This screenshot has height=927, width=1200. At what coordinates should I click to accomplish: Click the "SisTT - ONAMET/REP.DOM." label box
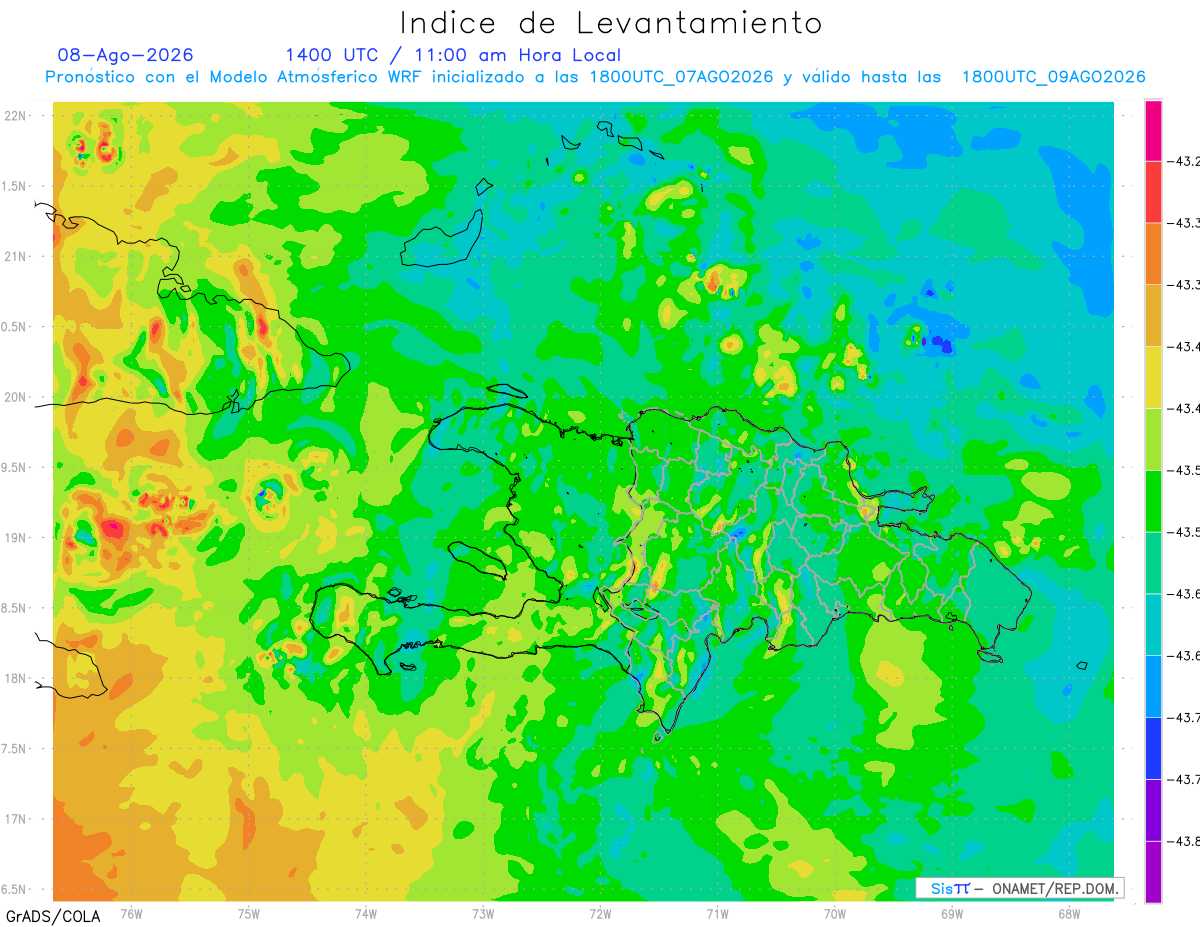pos(1020,888)
